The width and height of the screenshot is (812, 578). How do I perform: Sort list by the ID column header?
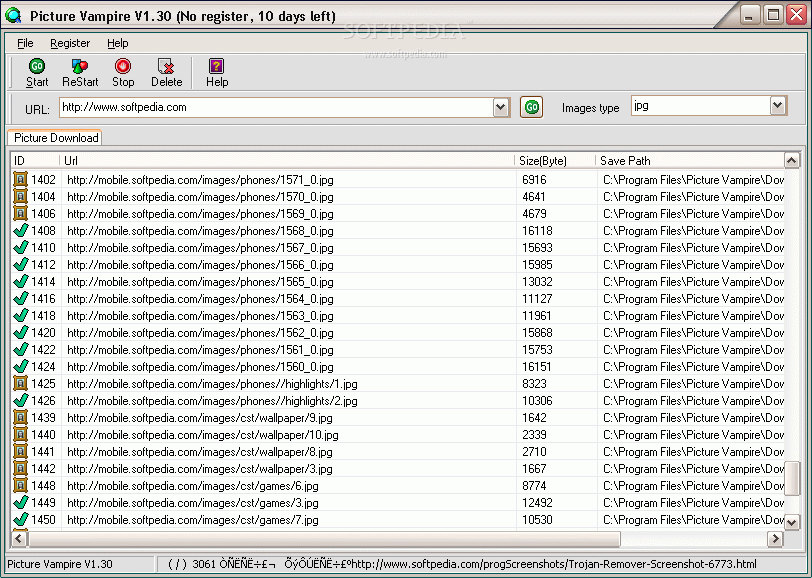pos(35,161)
